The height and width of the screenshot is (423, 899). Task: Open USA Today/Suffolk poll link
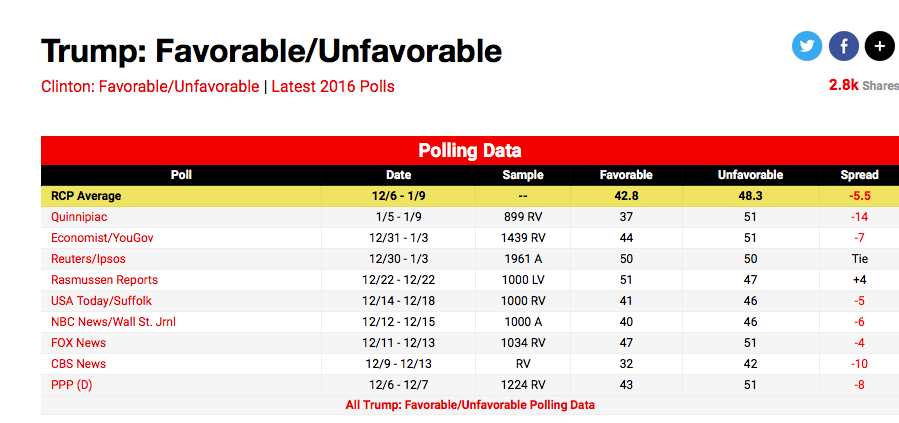(101, 301)
